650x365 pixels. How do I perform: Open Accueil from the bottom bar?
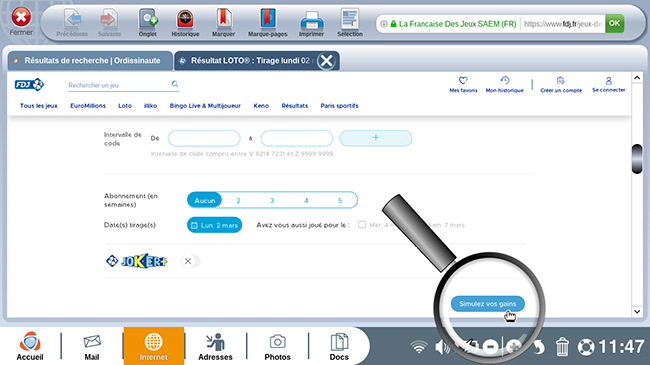(x=30, y=346)
